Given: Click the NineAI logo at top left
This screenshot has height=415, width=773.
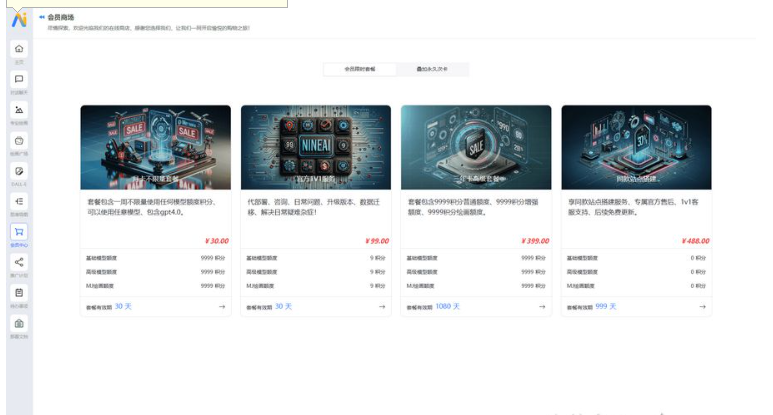Looking at the screenshot, I should point(19,20).
